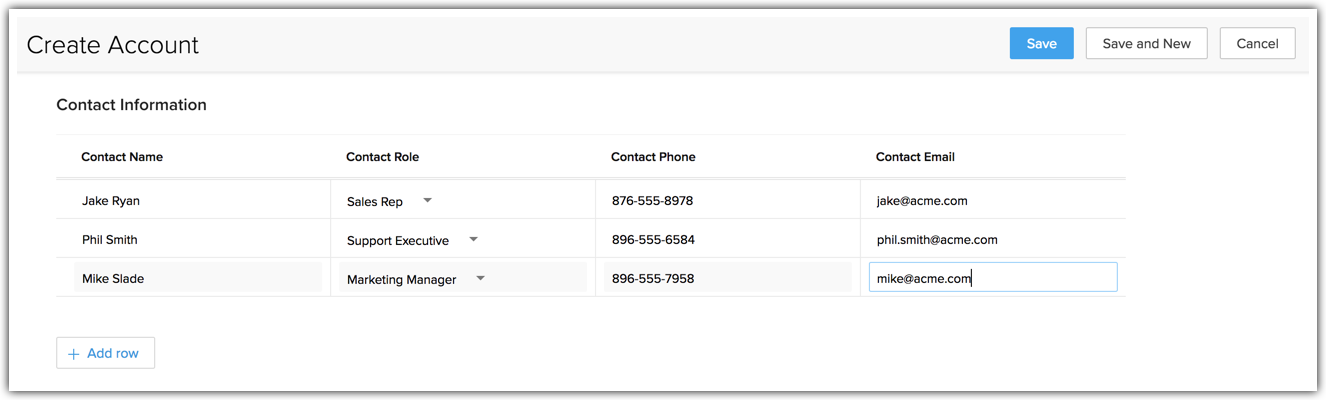The image size is (1326, 400).
Task: Cancel the account creation
Action: 1257,44
